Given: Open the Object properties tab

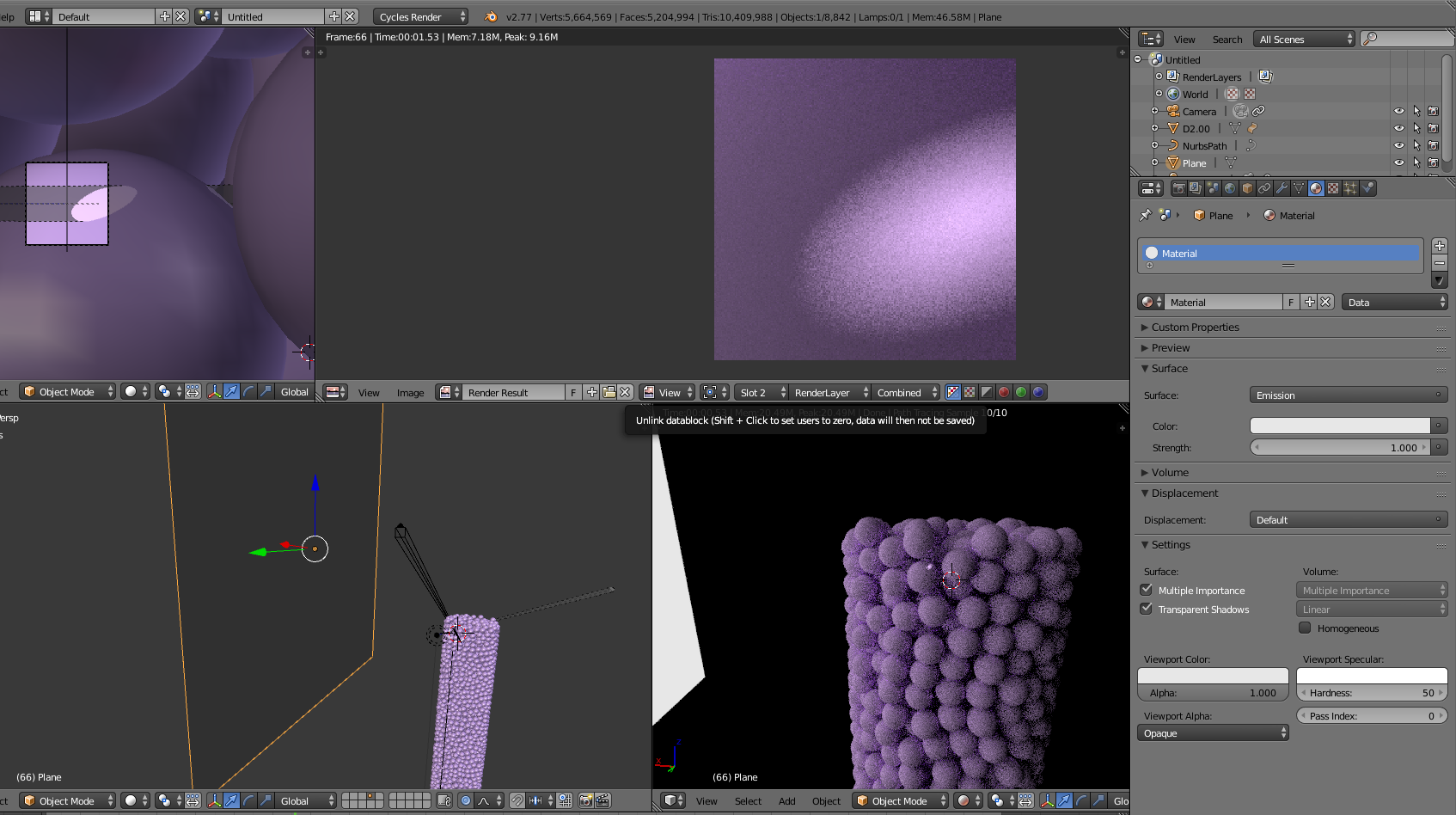Looking at the screenshot, I should coord(1247,188).
